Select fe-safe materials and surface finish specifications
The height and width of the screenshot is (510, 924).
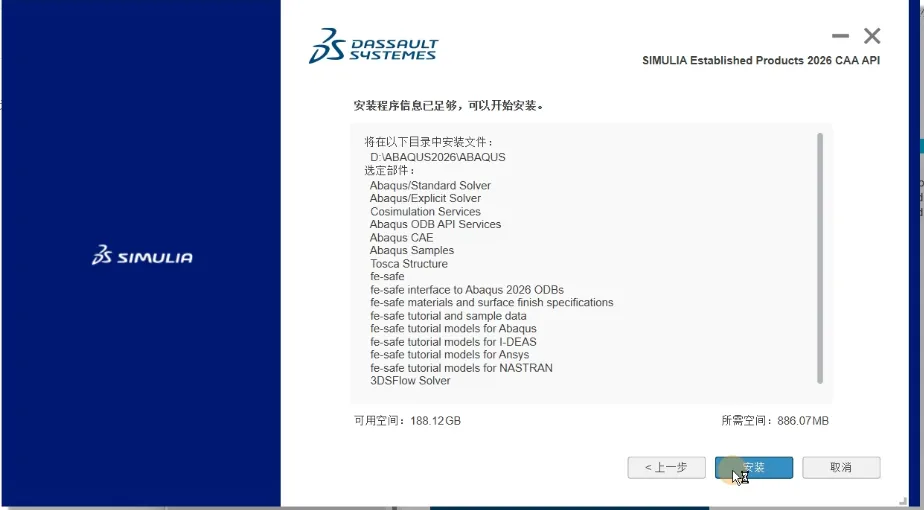point(491,302)
